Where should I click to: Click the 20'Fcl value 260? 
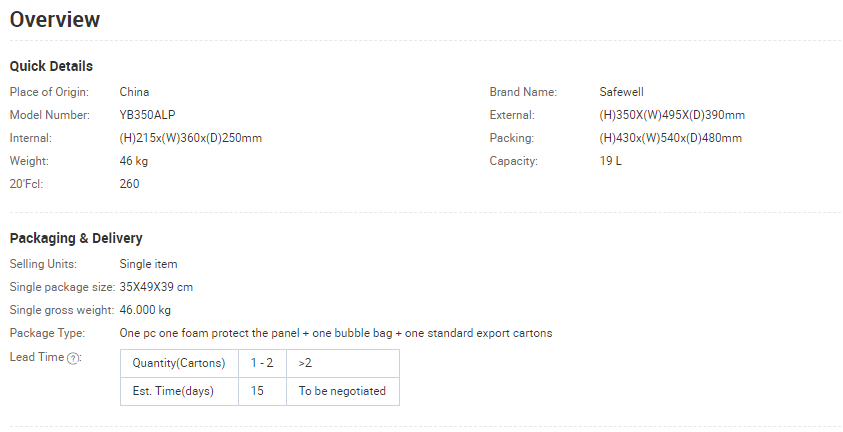point(129,184)
